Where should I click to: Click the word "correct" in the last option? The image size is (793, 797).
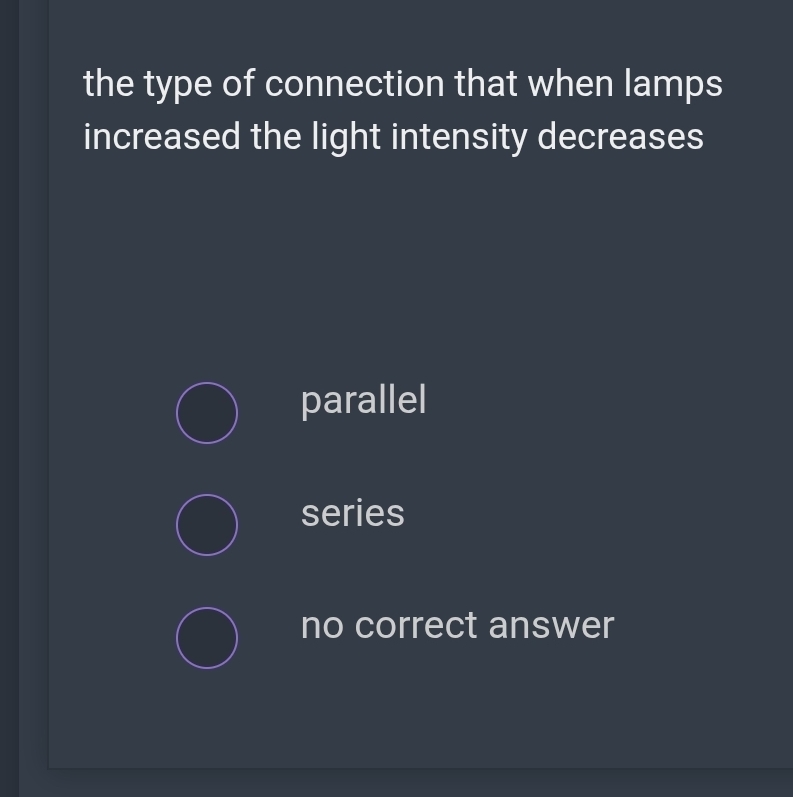[416, 626]
